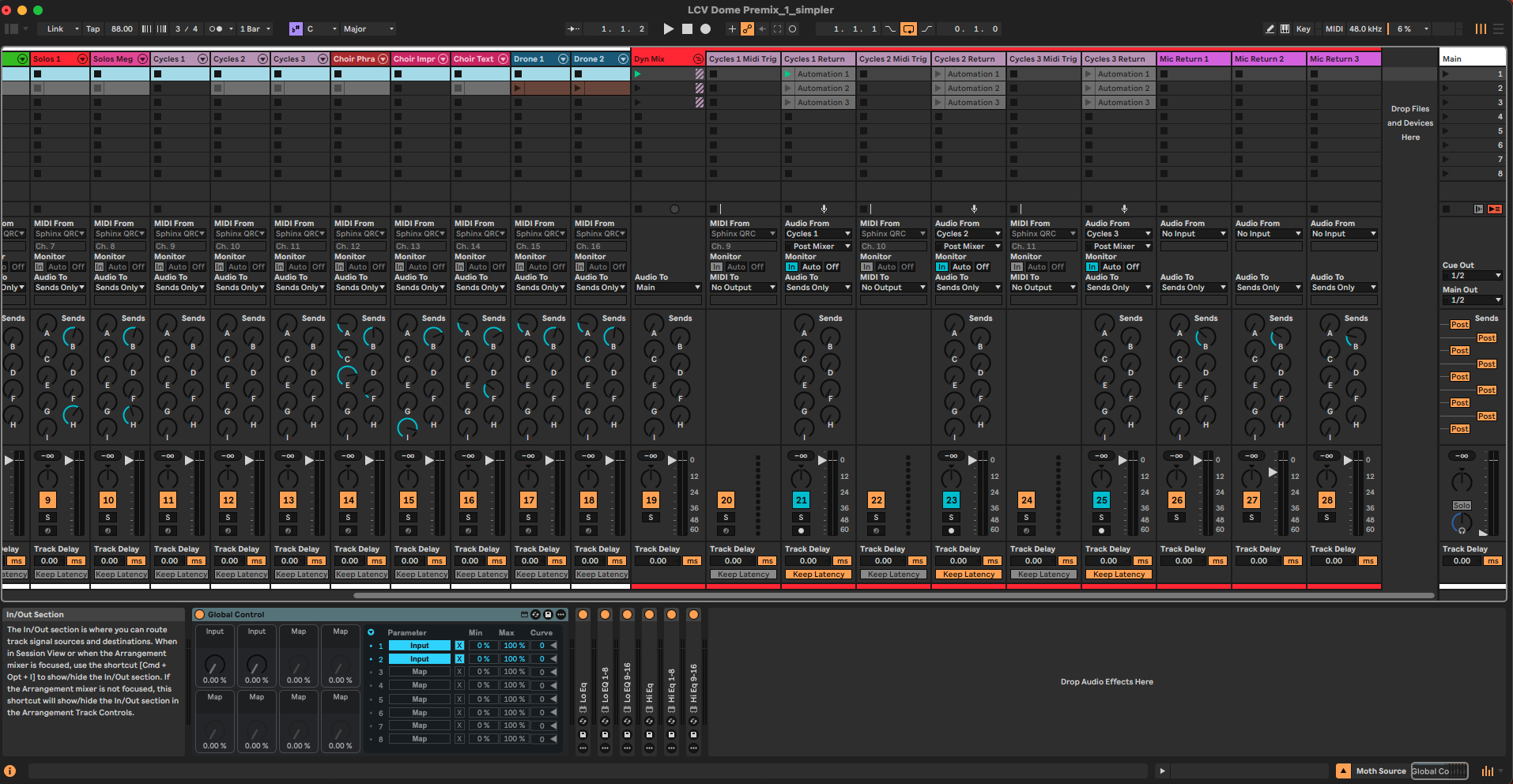Toggle the Automation Arm link button
The height and width of the screenshot is (784, 1513).
(x=747, y=29)
